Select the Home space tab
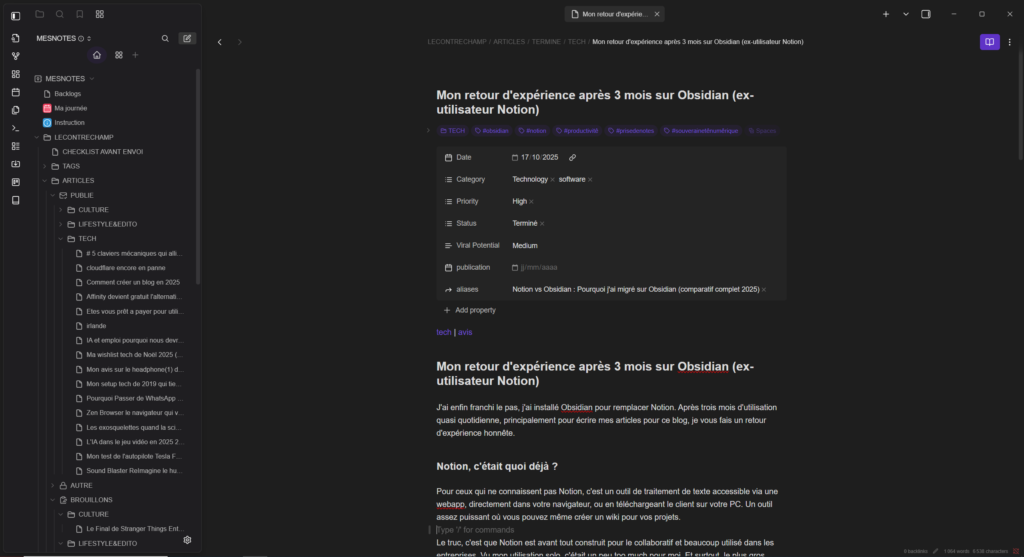Image resolution: width=1024 pixels, height=557 pixels. click(x=97, y=55)
